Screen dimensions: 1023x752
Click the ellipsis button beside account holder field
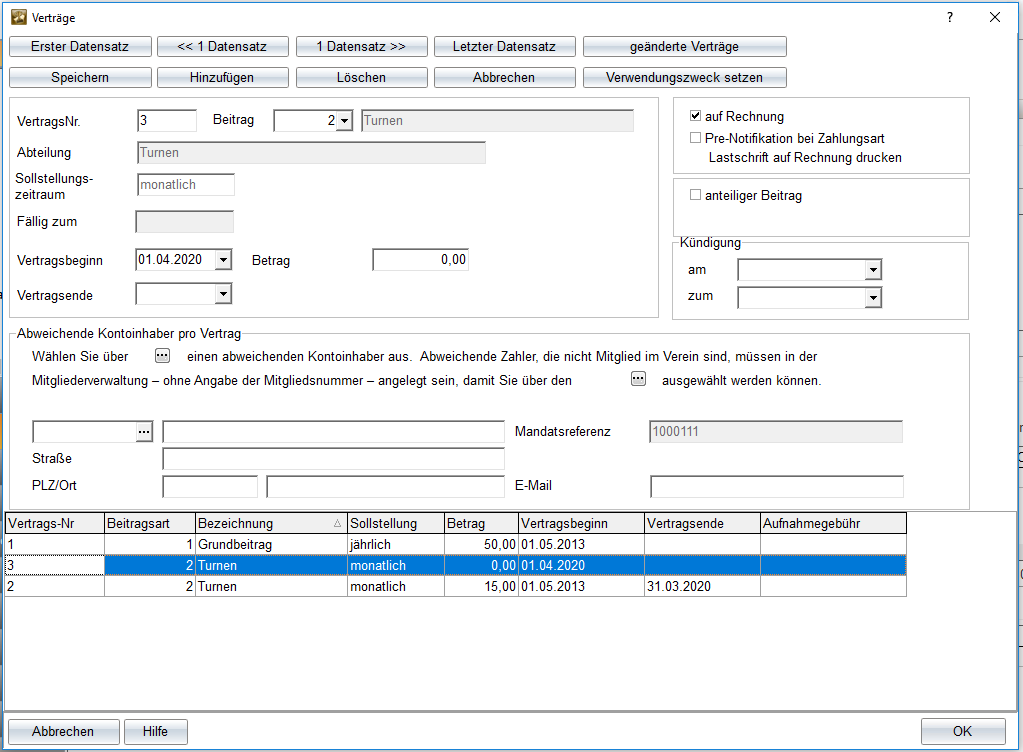point(145,431)
